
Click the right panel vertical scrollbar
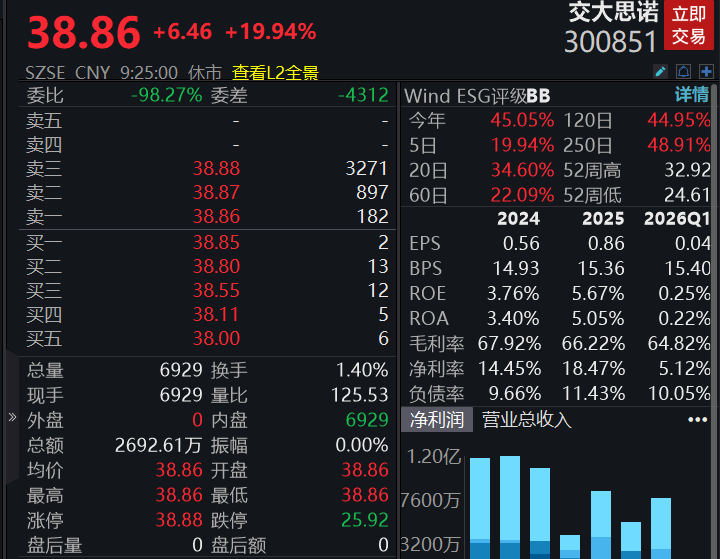714,322
